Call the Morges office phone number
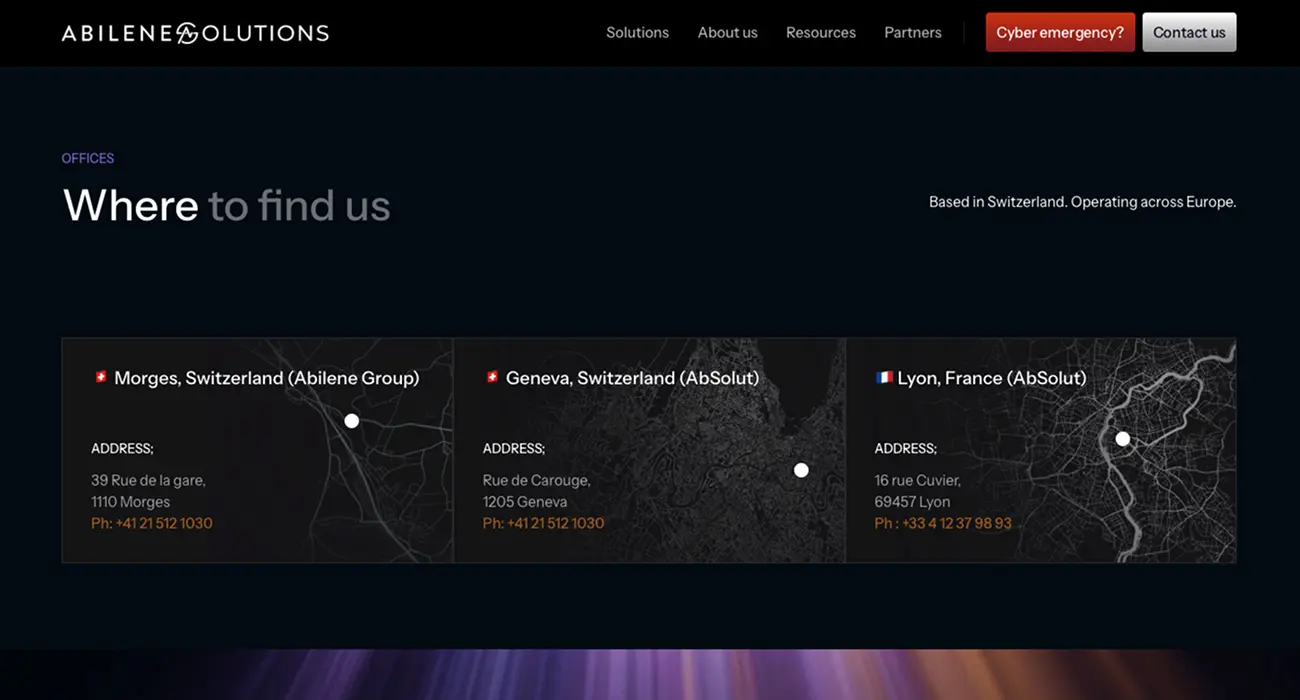This screenshot has width=1300, height=700. coord(152,523)
